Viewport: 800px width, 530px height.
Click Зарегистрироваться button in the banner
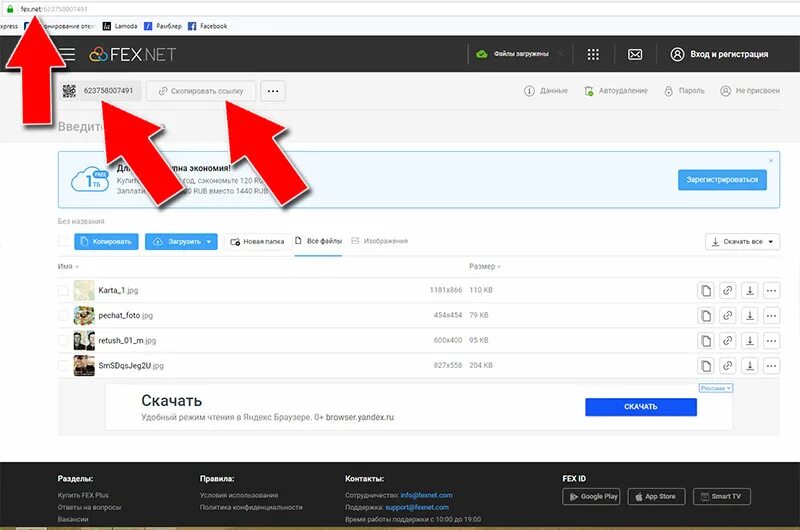pos(722,180)
